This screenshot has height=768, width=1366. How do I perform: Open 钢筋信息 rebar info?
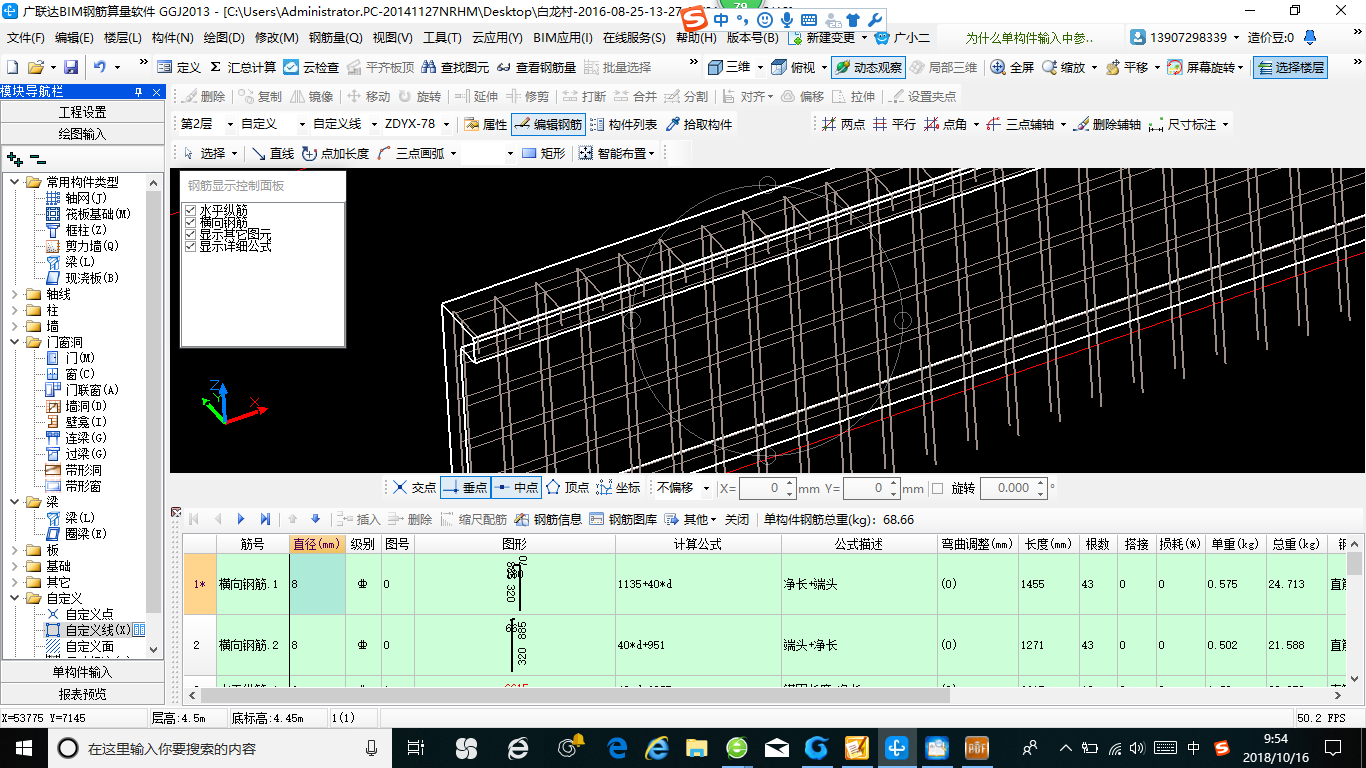pos(548,519)
